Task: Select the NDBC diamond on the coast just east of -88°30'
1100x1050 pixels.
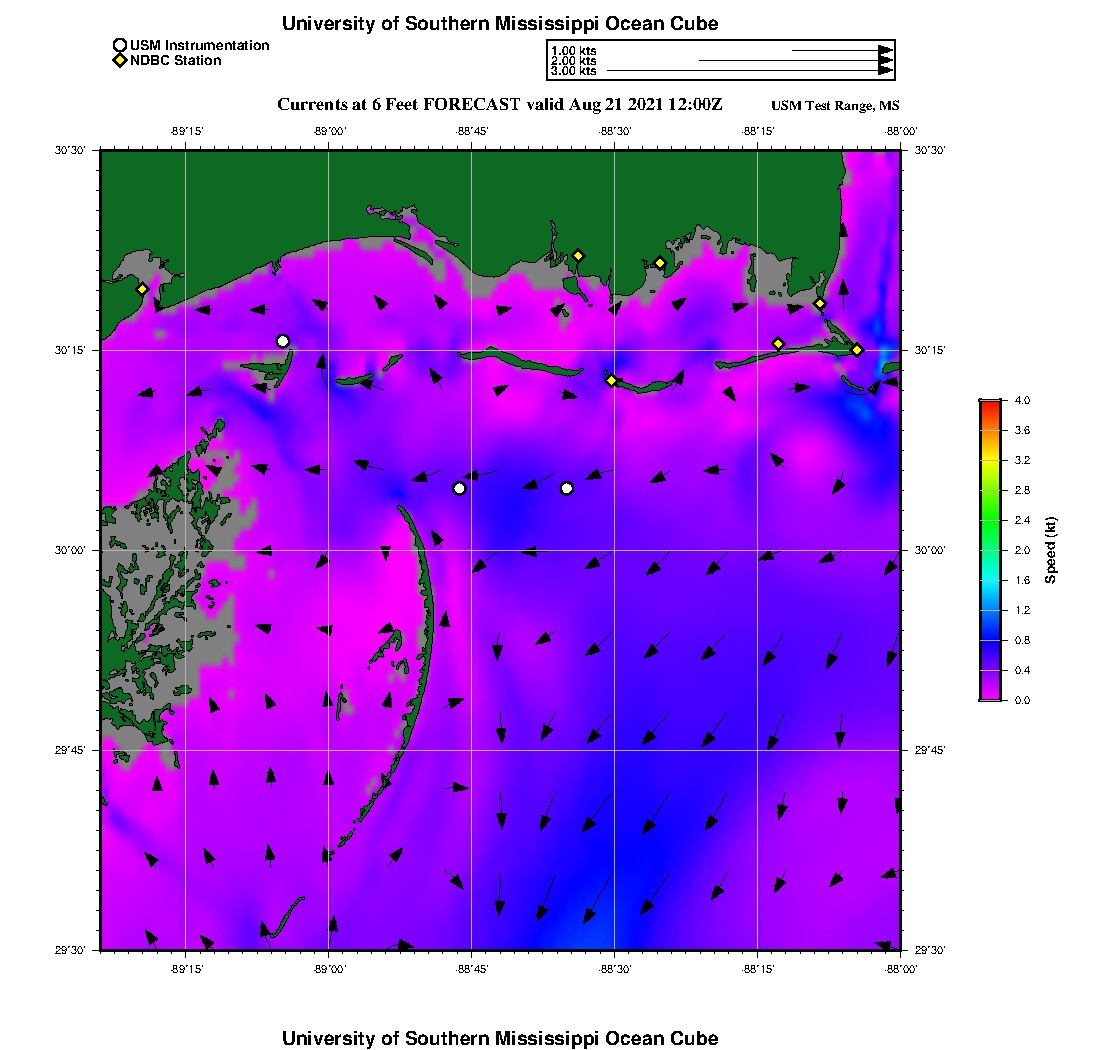Action: tap(660, 263)
